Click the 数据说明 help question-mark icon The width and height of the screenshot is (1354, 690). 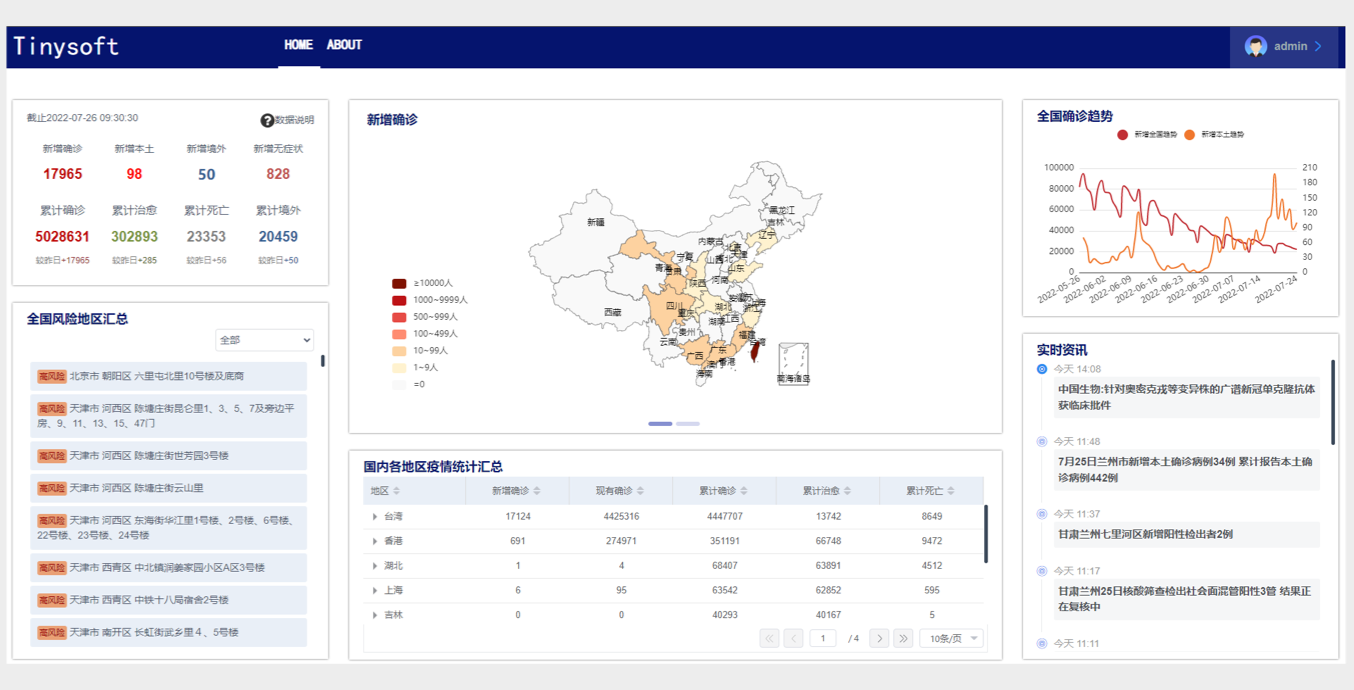coord(267,120)
